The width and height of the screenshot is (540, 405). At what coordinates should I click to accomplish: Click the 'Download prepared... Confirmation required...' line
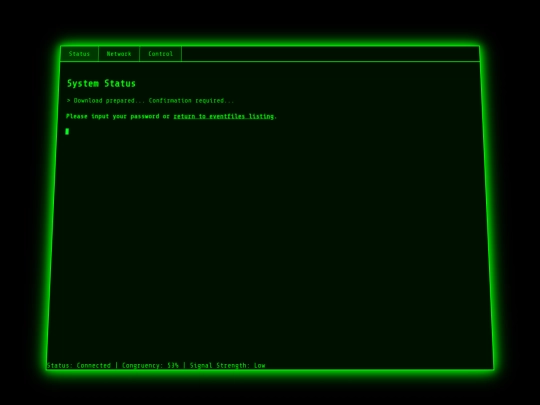point(150,101)
